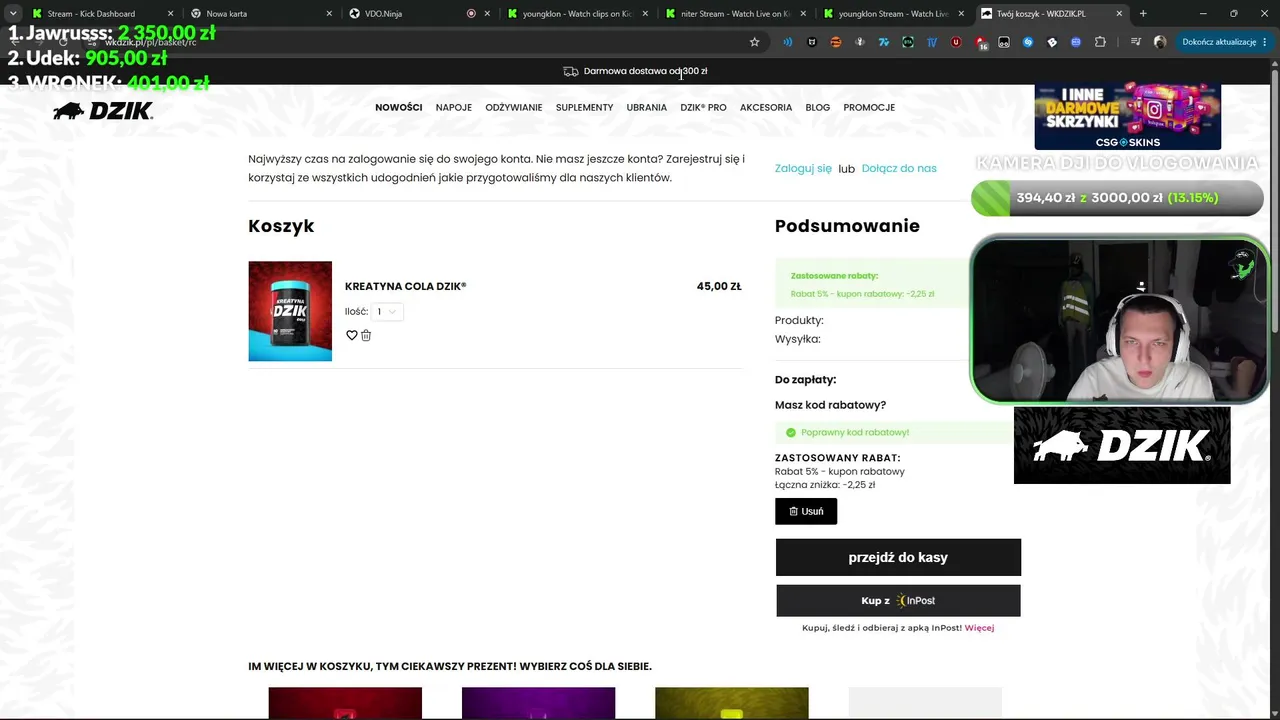Open the AKCESORIA menu
This screenshot has height=720, width=1280.
click(766, 107)
